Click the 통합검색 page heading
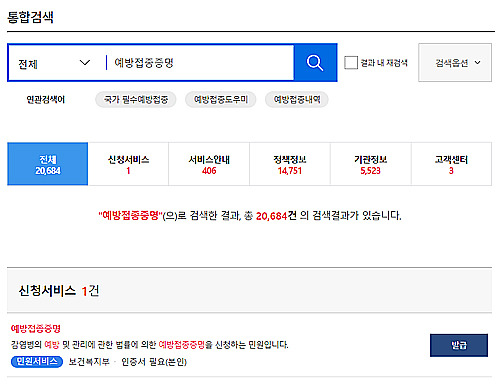Screen dimensions: 498x384 [x=30, y=17]
